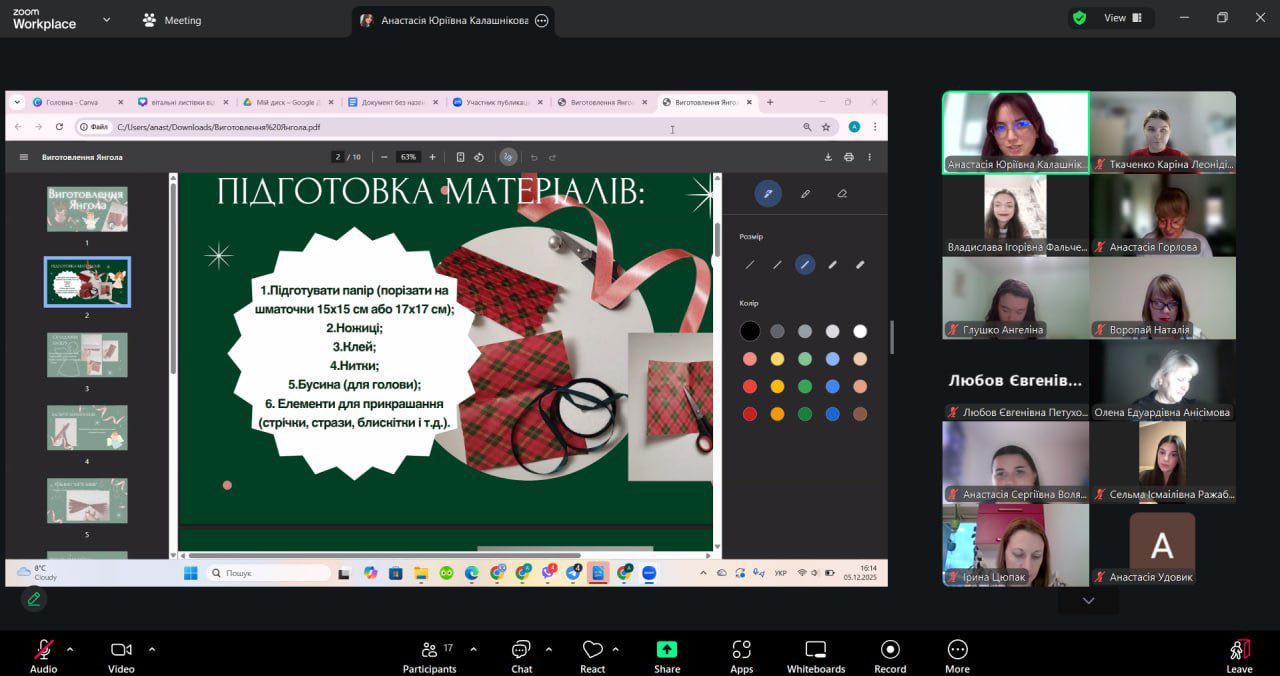Click the green annotate pencil icon
The width and height of the screenshot is (1280, 676).
click(34, 599)
